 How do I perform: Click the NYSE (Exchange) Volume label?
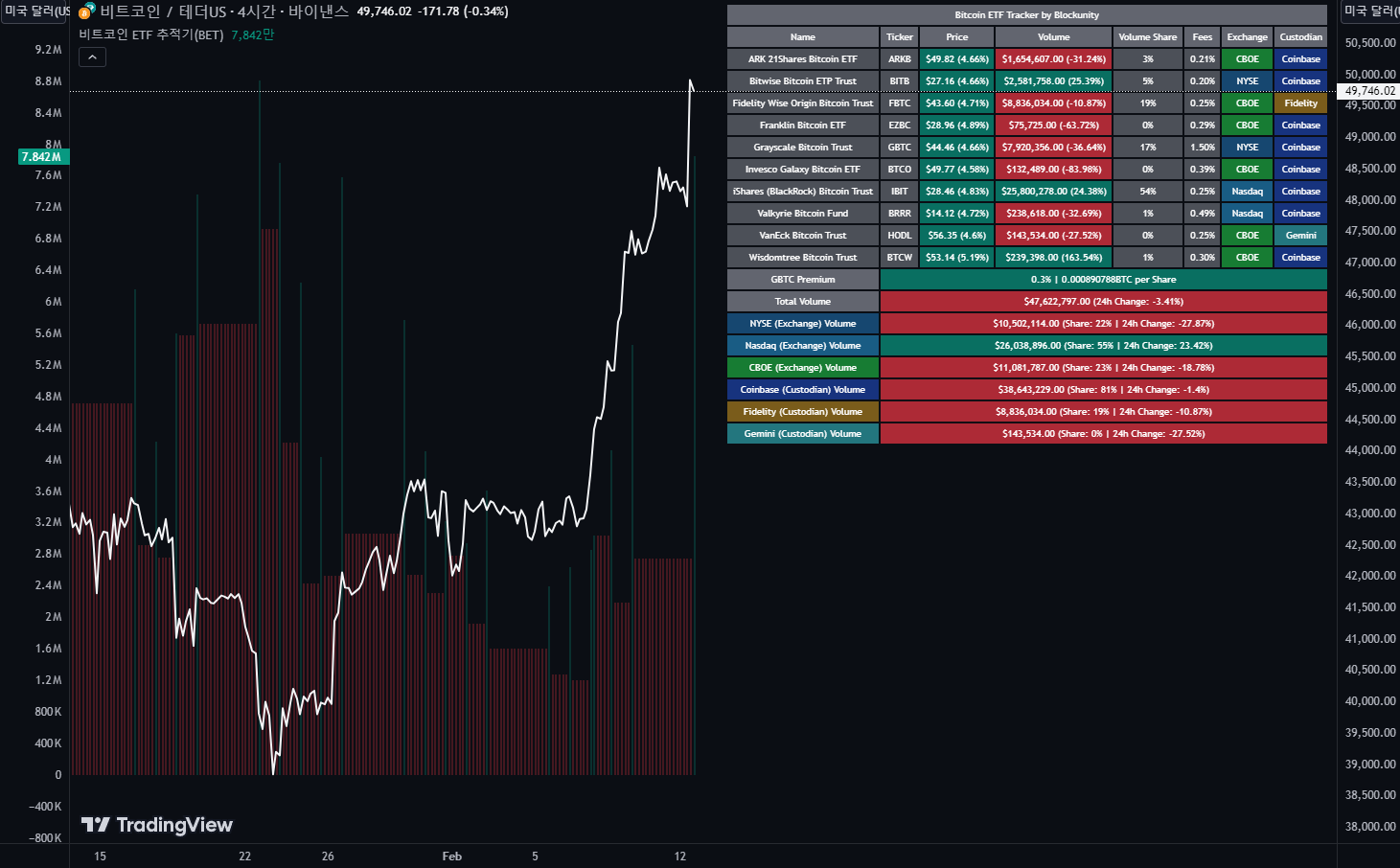(x=803, y=324)
